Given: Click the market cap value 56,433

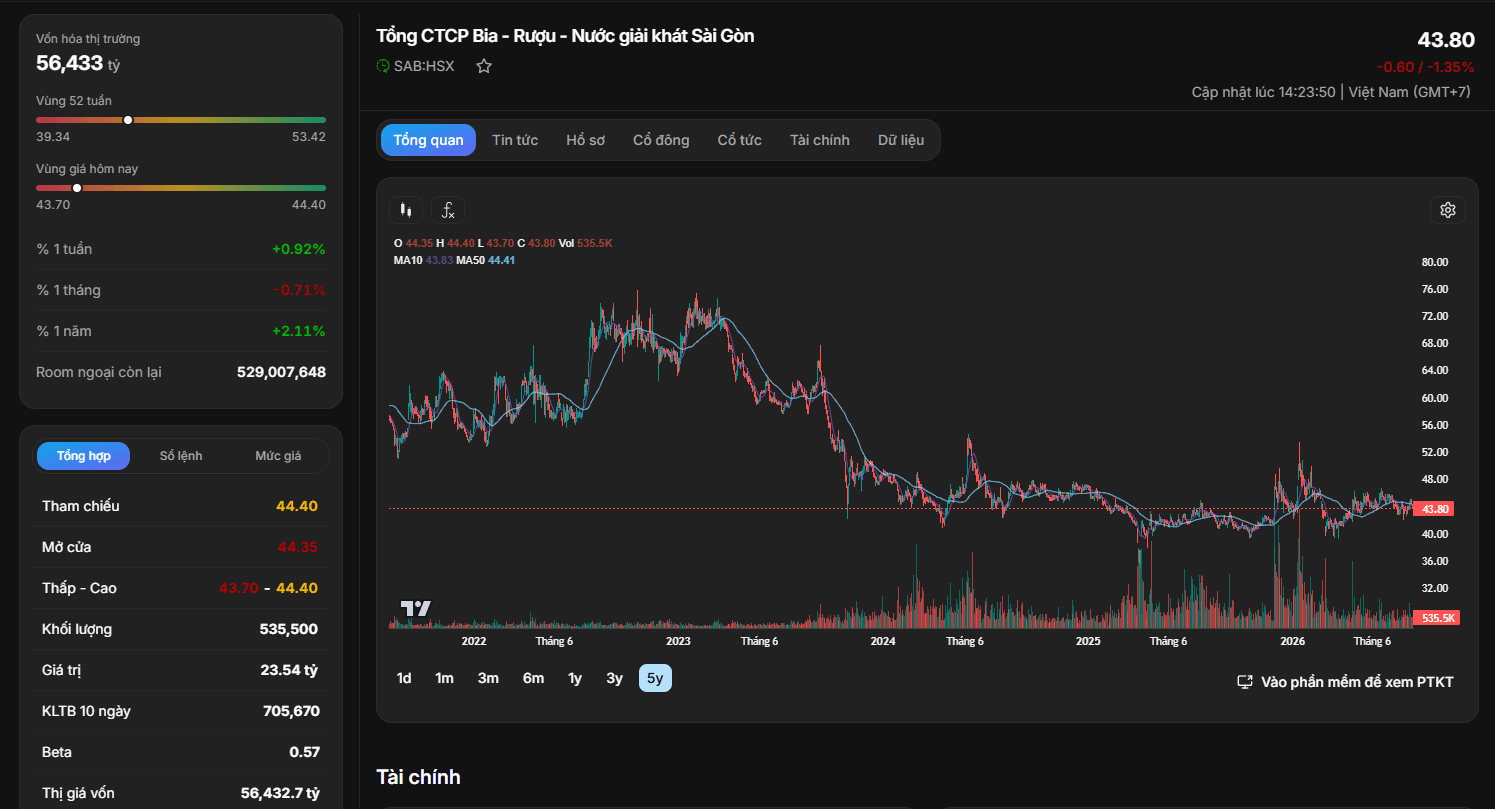Looking at the screenshot, I should [x=70, y=63].
